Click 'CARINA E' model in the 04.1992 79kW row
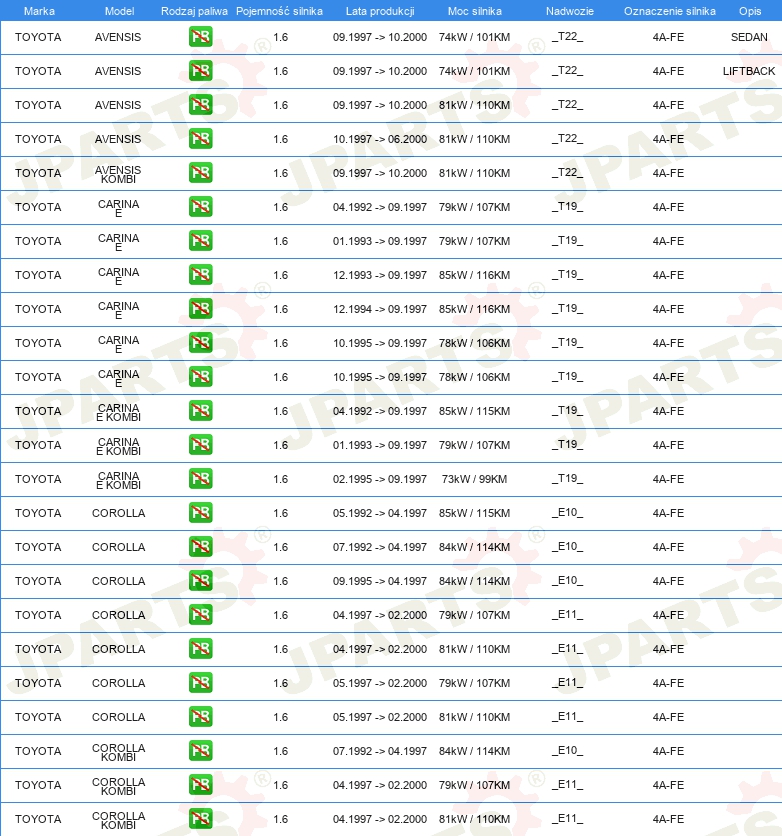 coord(118,208)
